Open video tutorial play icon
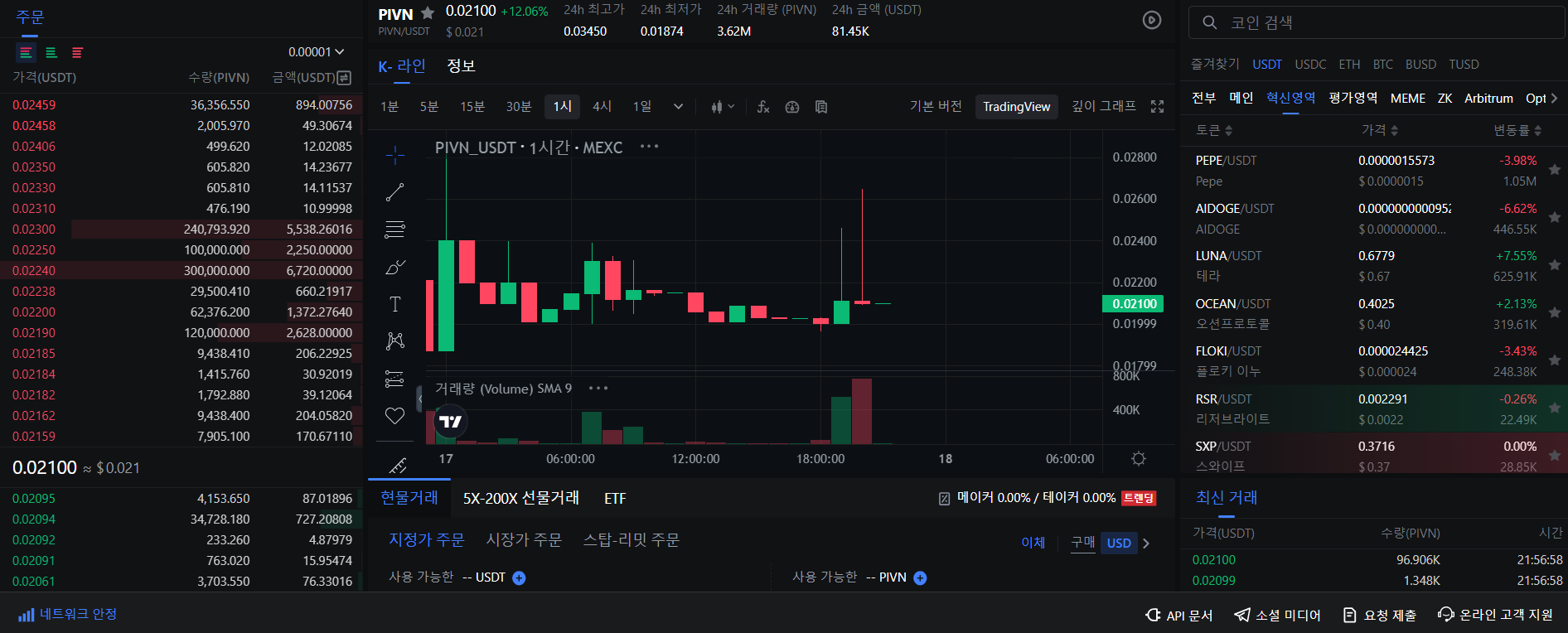Image resolution: width=1568 pixels, height=633 pixels. pyautogui.click(x=1152, y=20)
